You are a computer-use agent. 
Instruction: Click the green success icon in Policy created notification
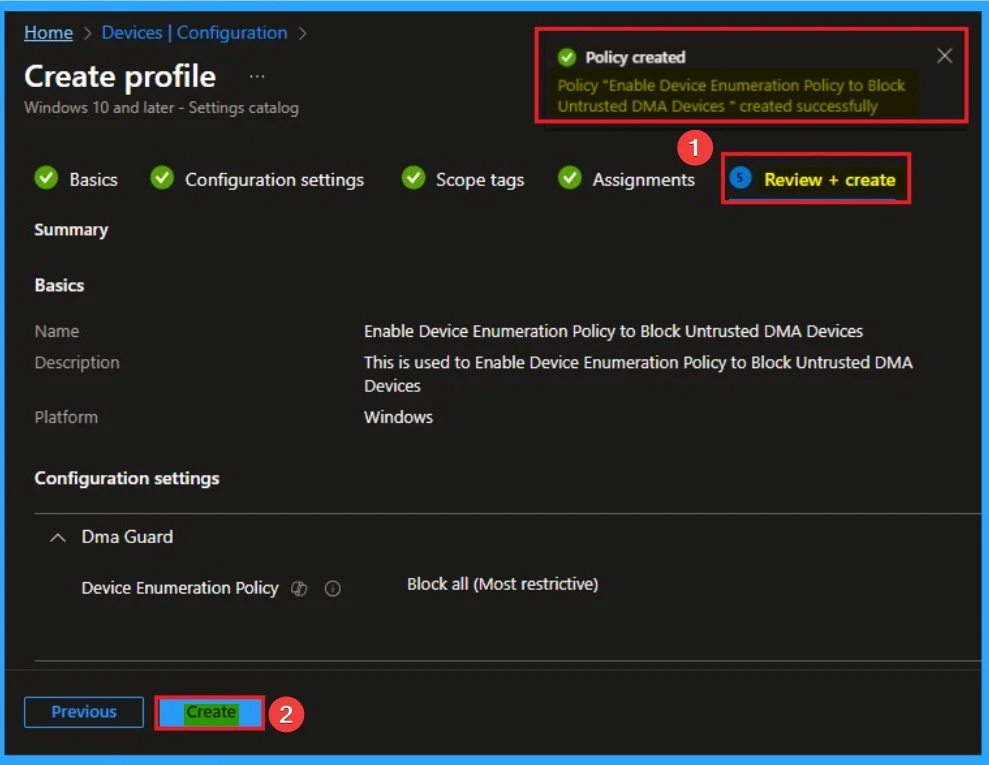coord(567,58)
